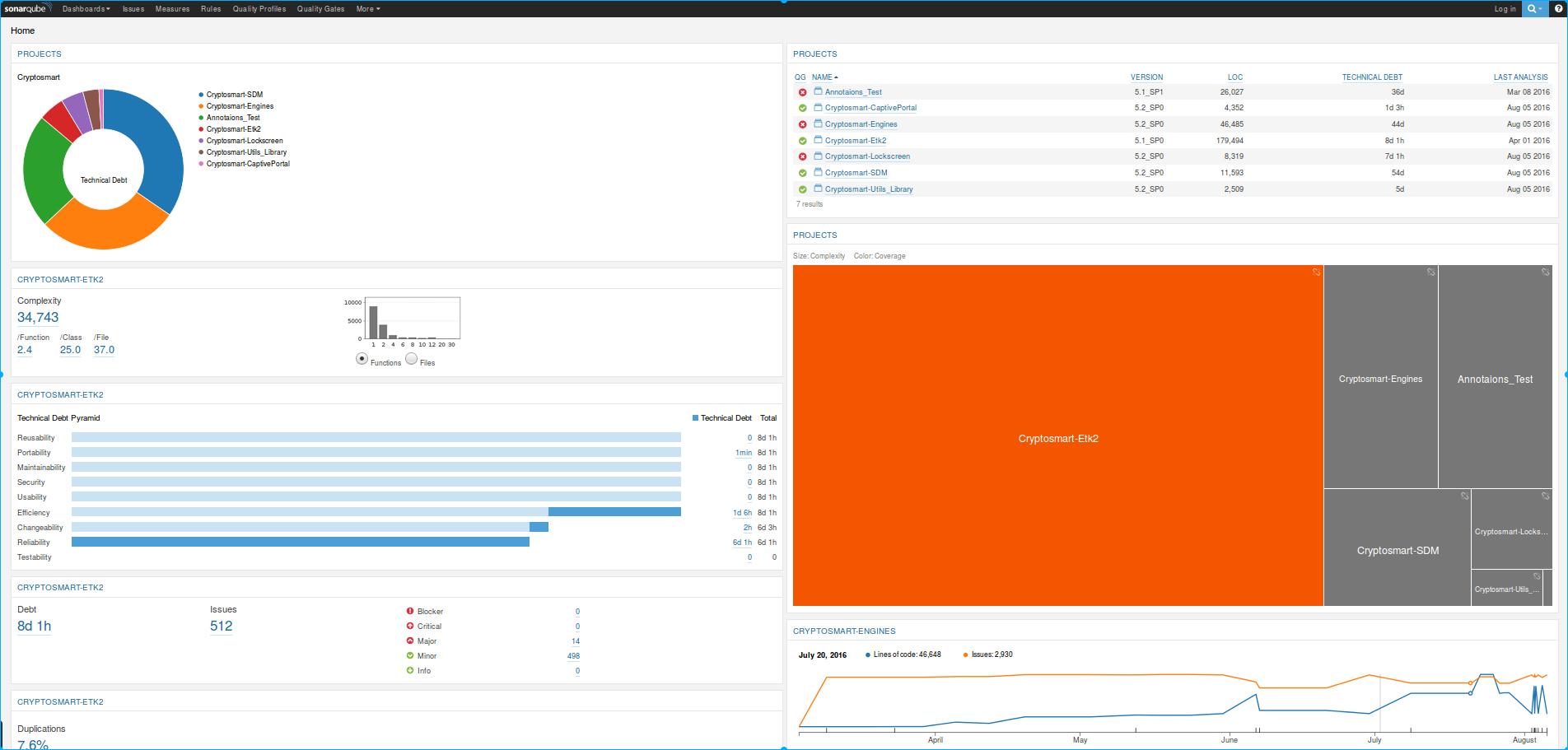Open the Minor issues count 498

(573, 656)
